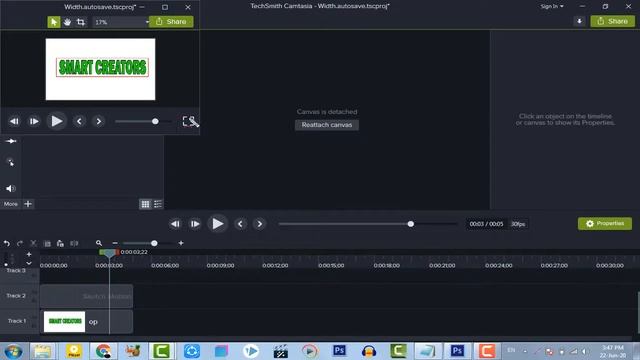Click the Redo arrow in timeline toolbar
This screenshot has height=360, width=640.
pos(20,243)
